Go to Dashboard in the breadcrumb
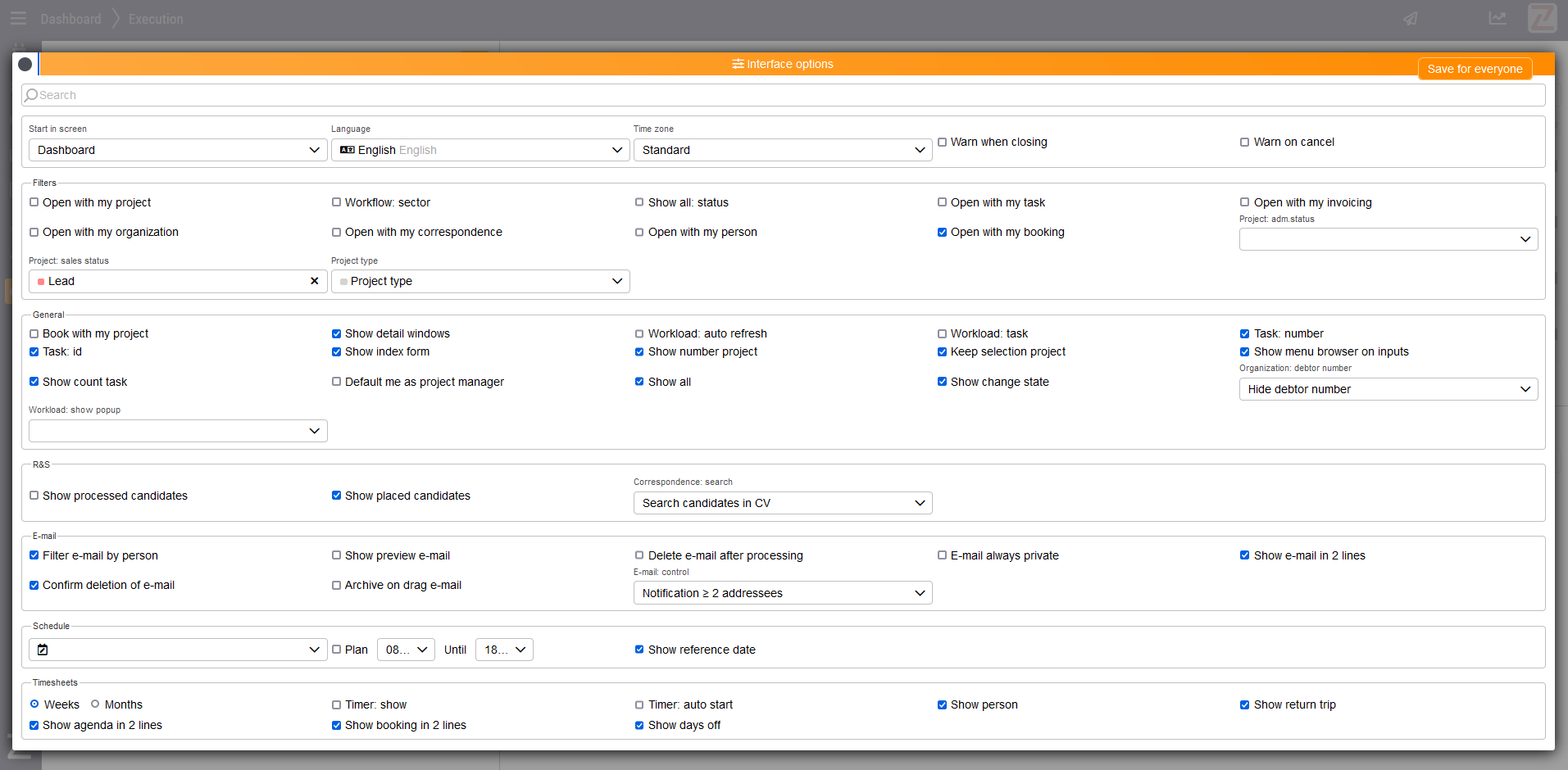This screenshot has height=770, width=1568. point(70,19)
